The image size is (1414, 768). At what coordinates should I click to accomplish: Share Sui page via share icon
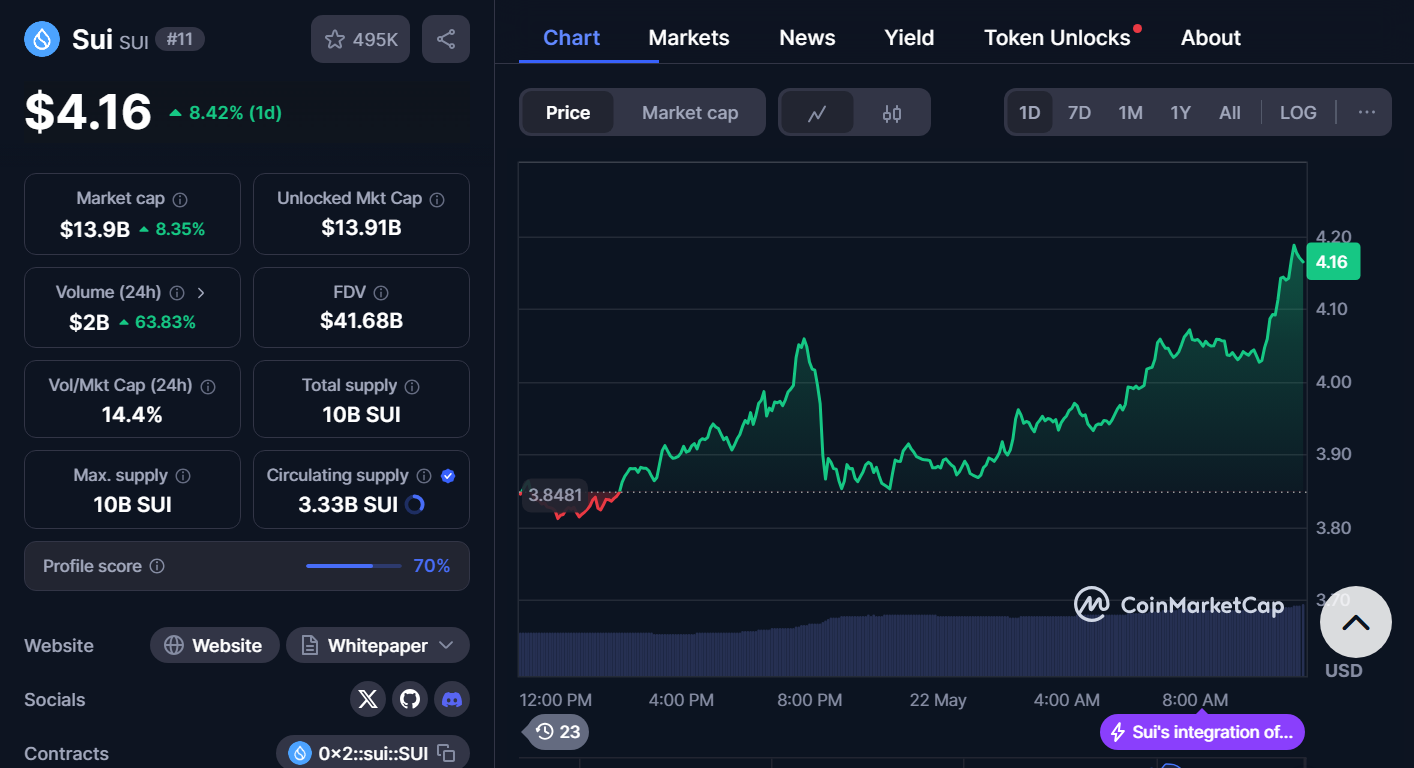pyautogui.click(x=446, y=40)
